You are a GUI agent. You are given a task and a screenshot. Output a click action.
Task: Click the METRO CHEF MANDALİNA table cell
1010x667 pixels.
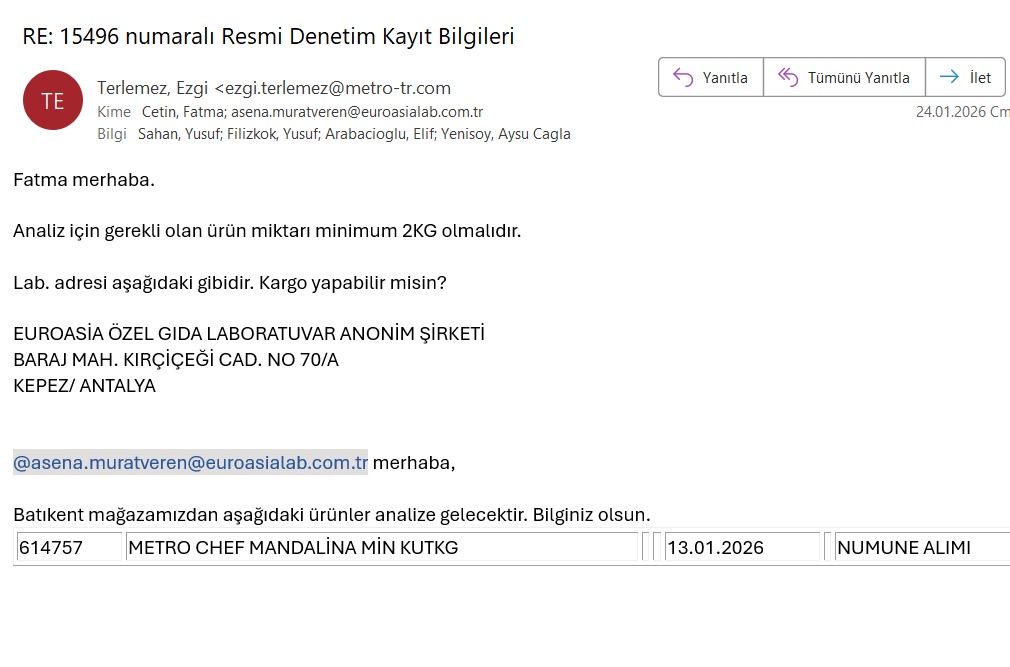(380, 547)
